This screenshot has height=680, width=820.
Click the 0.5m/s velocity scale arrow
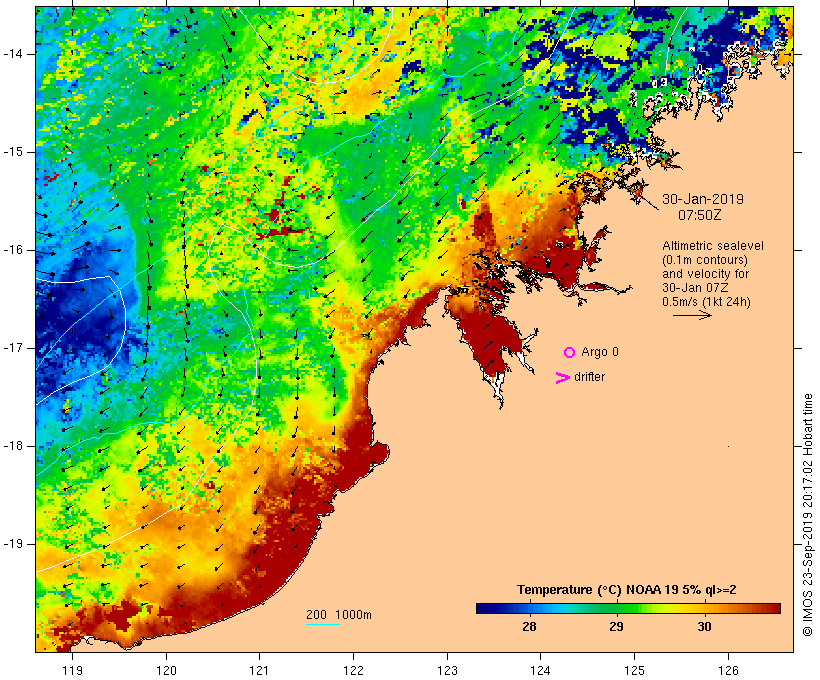[692, 315]
